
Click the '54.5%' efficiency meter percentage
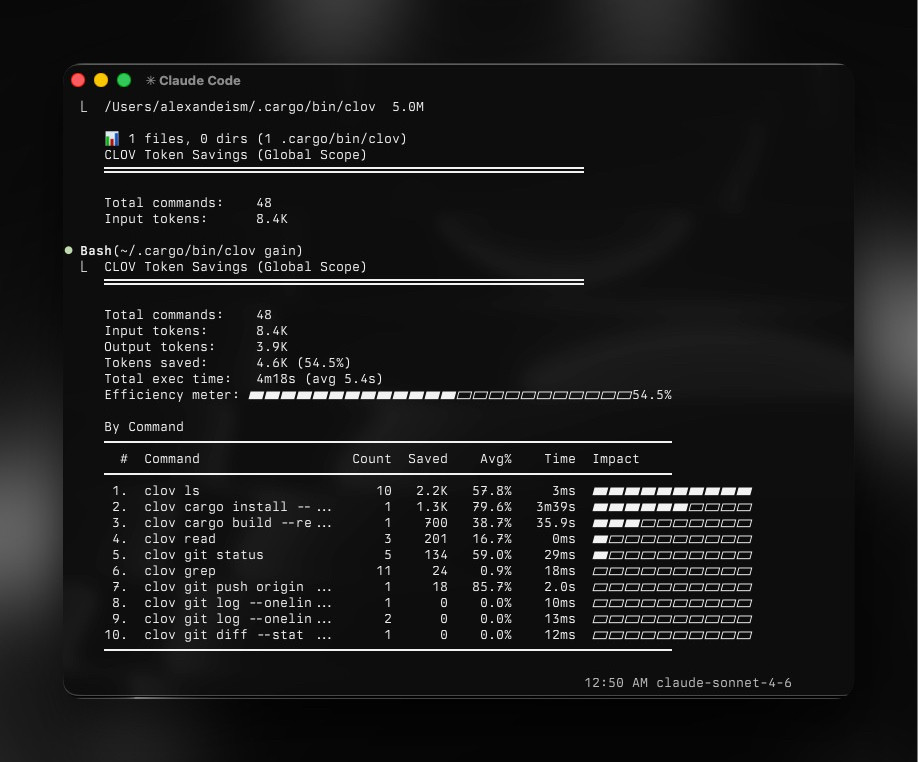pos(652,395)
